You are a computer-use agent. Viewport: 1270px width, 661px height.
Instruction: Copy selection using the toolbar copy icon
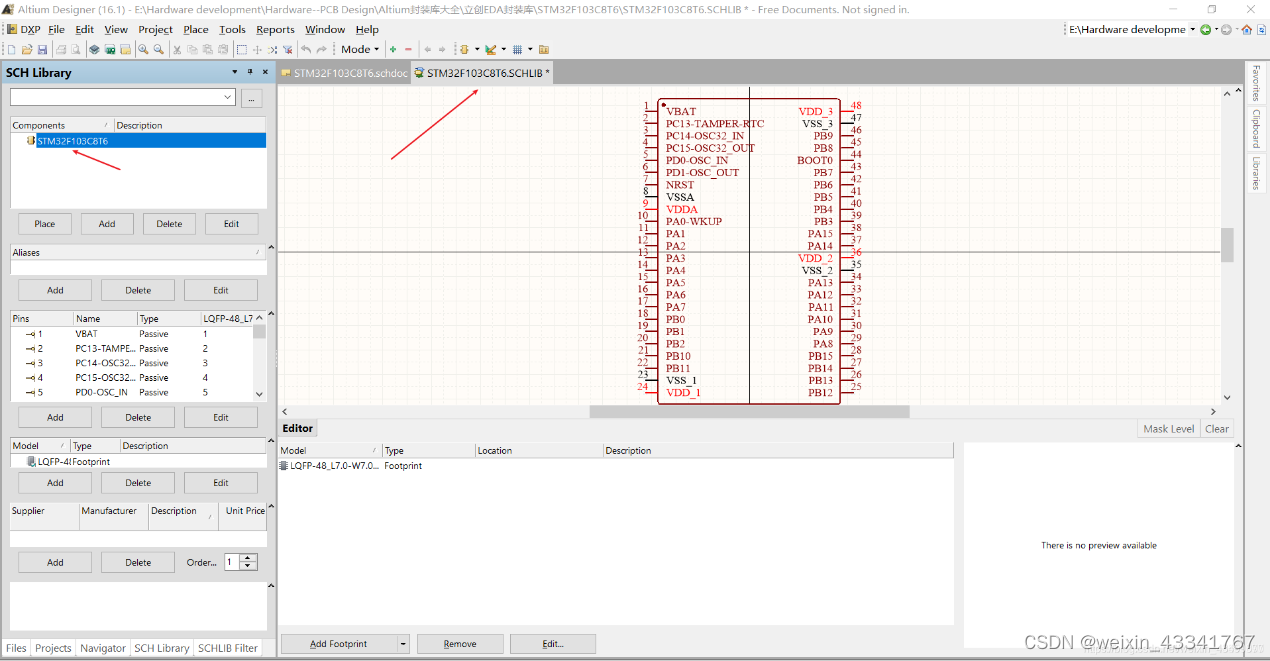pos(192,49)
